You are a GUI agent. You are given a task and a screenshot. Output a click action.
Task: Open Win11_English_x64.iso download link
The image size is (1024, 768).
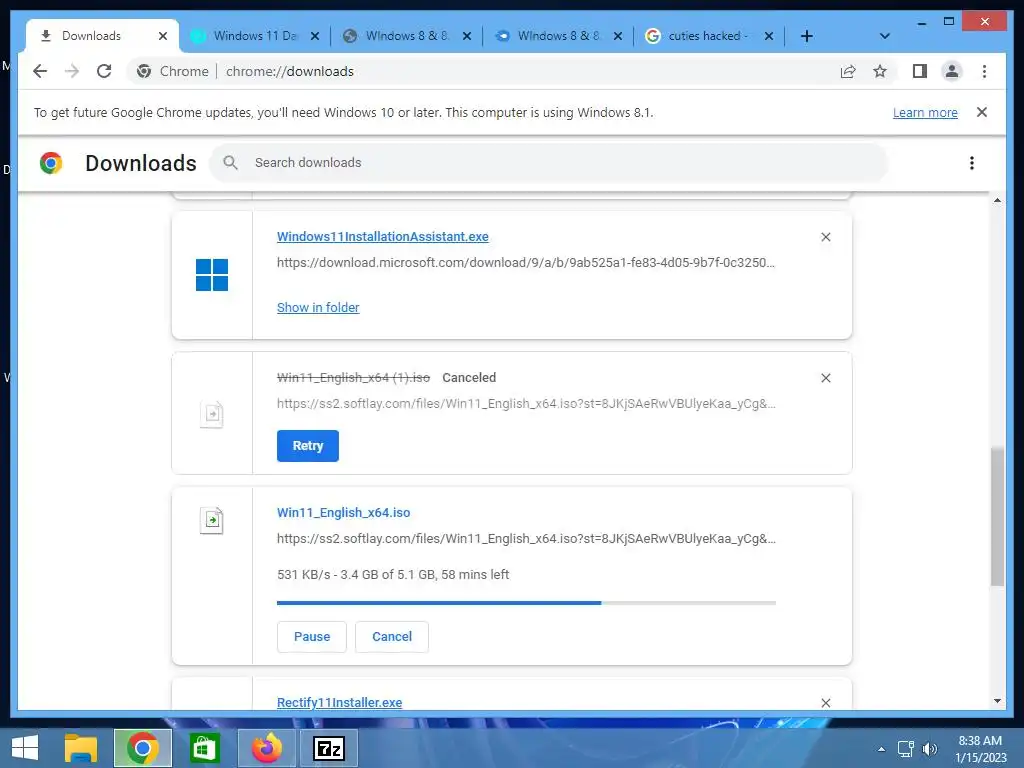(x=344, y=513)
